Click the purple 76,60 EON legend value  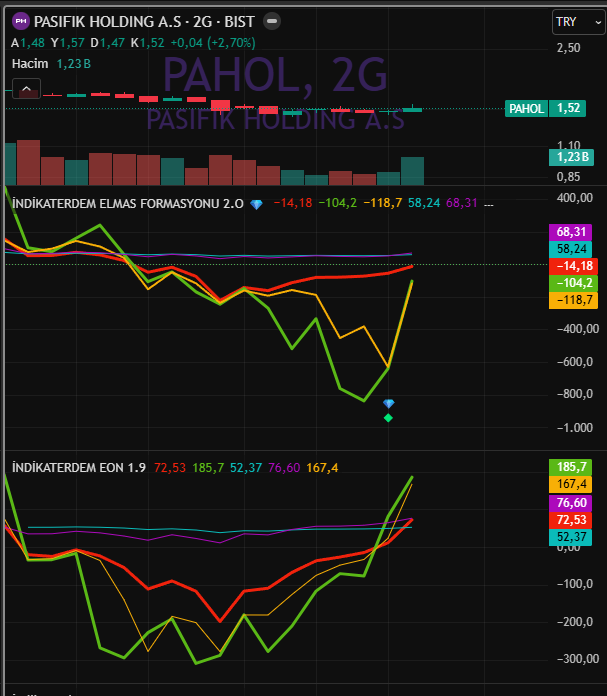pos(284,468)
